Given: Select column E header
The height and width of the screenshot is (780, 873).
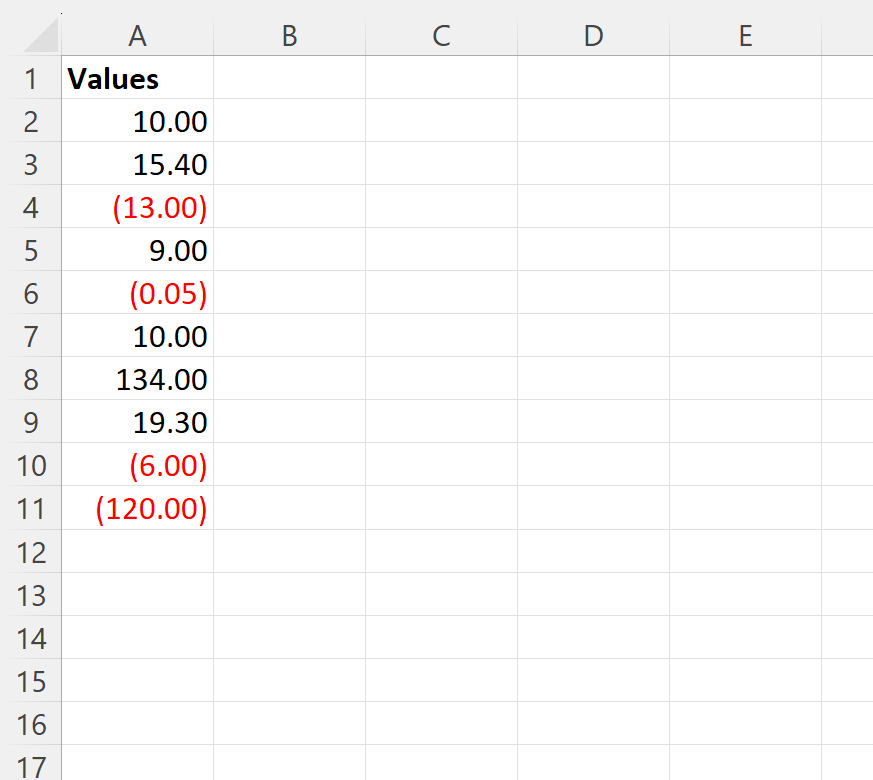Looking at the screenshot, I should point(746,36).
